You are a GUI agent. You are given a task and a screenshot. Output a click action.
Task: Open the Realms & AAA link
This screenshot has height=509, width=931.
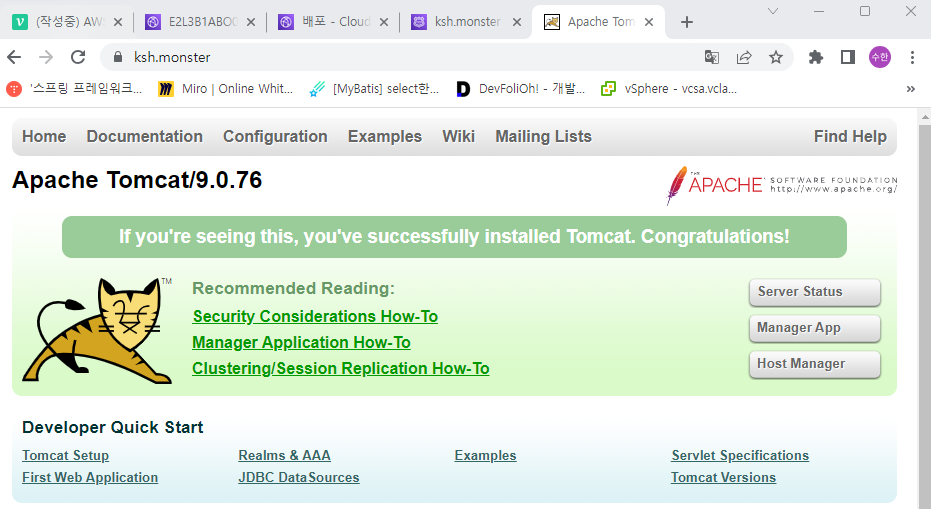[284, 456]
